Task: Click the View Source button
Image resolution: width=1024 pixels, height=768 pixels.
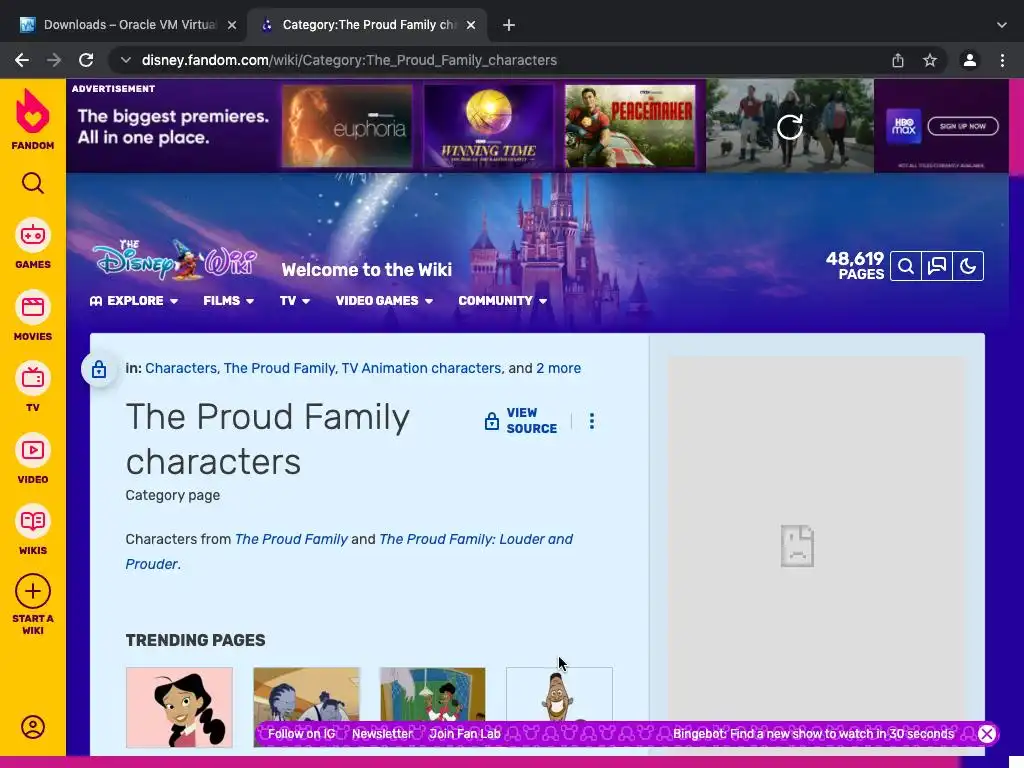Action: pos(520,421)
